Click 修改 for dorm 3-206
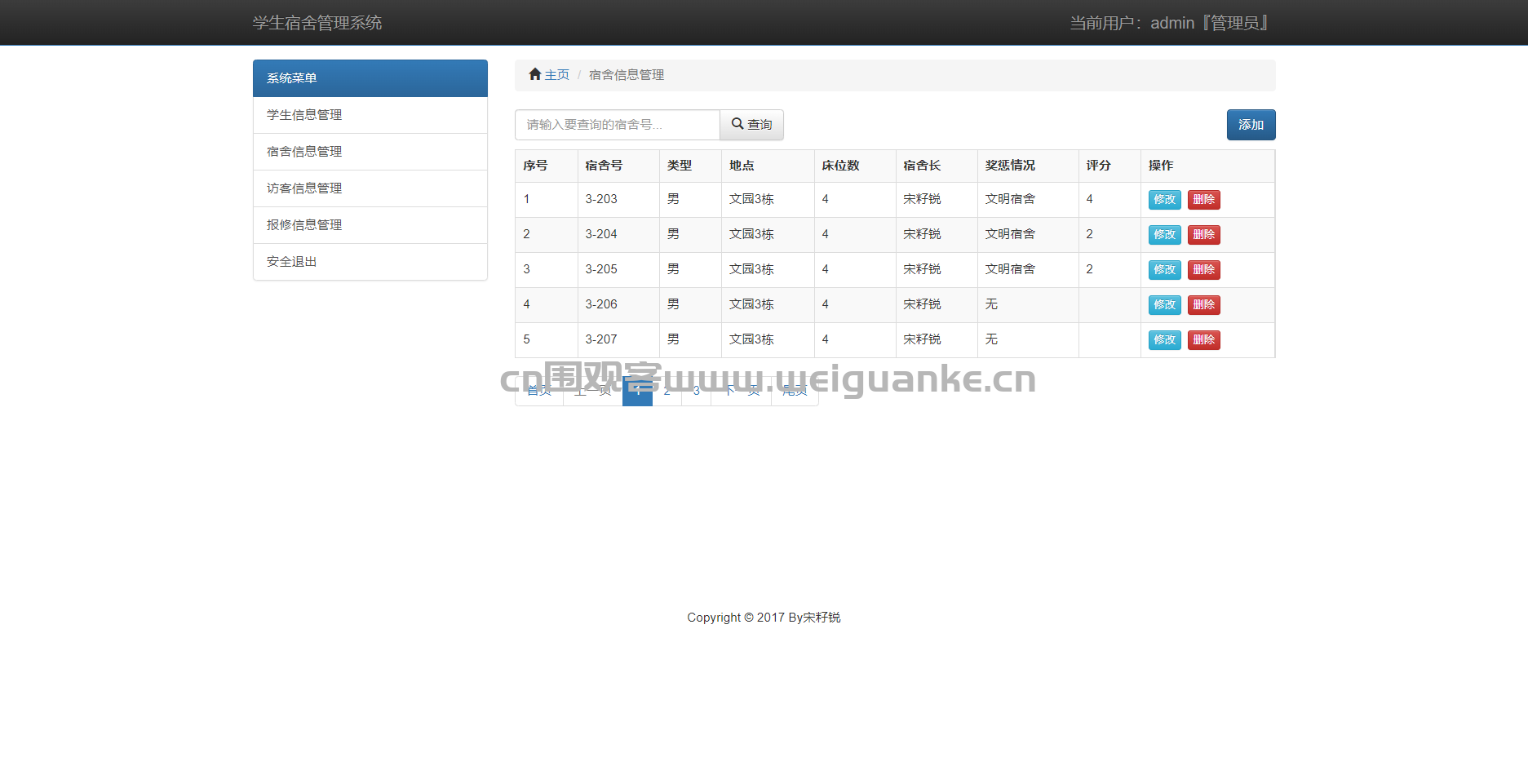 (1164, 305)
